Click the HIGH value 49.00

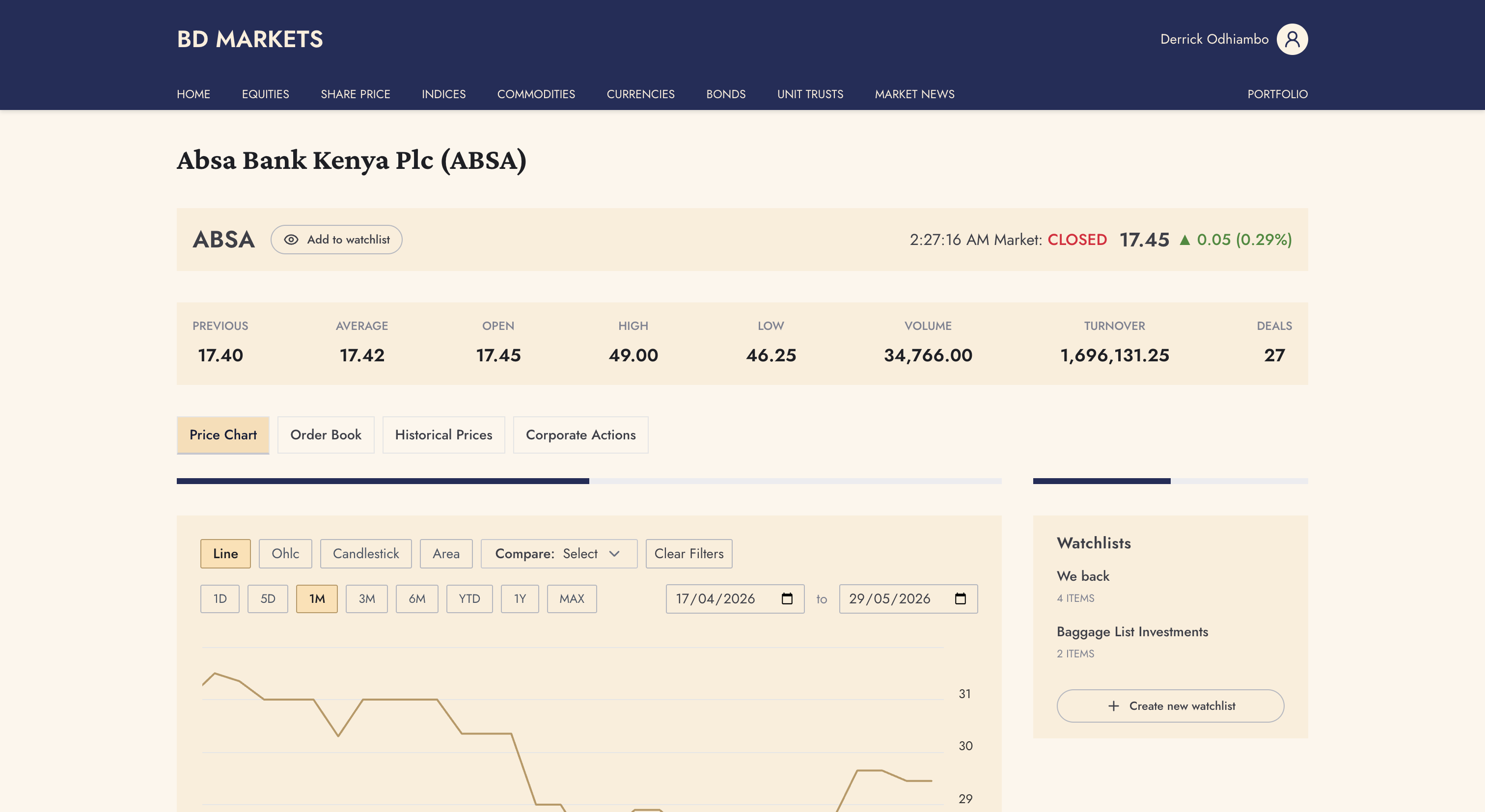pyautogui.click(x=633, y=355)
